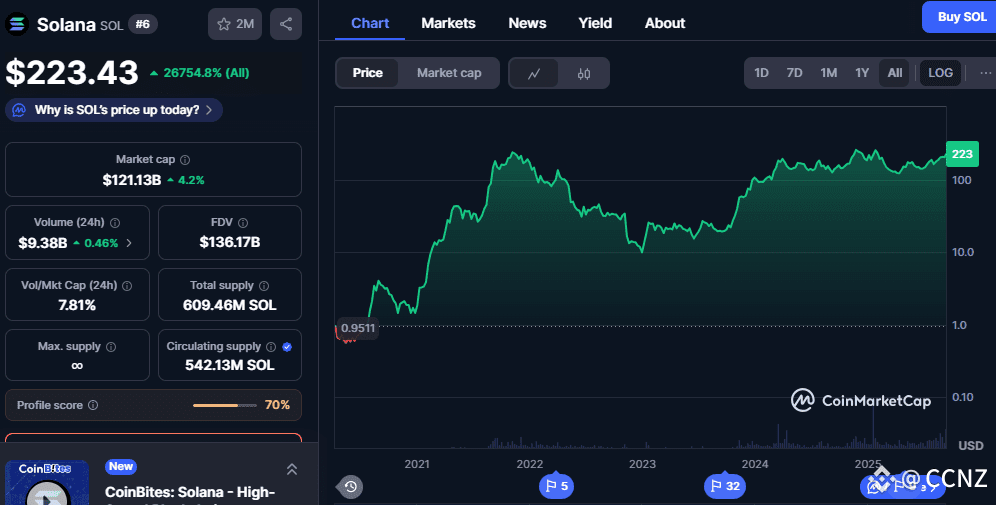
Task: Select the 1Y time range
Action: pyautogui.click(x=862, y=73)
